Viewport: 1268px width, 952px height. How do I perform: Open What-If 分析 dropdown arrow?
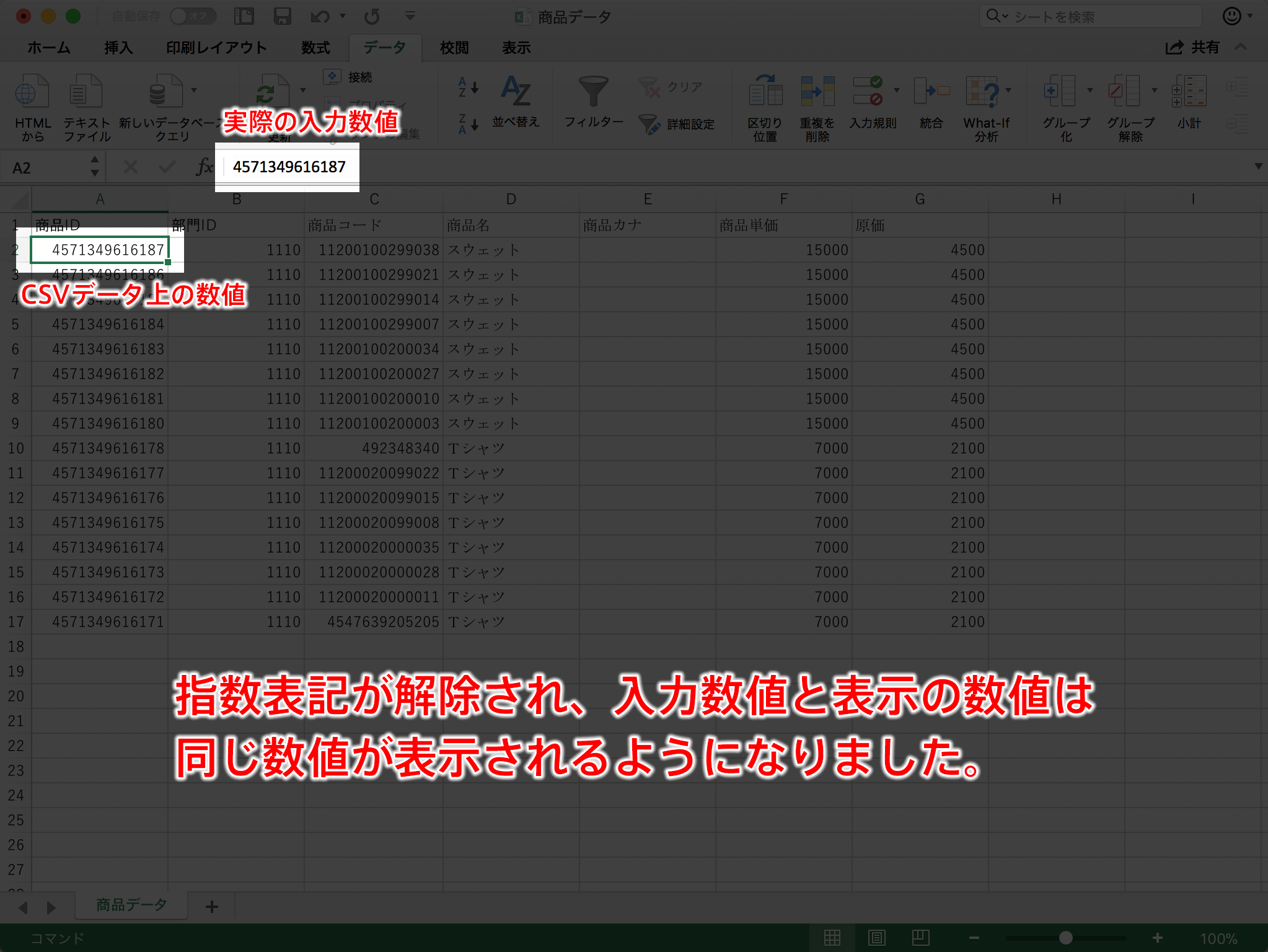click(1008, 90)
